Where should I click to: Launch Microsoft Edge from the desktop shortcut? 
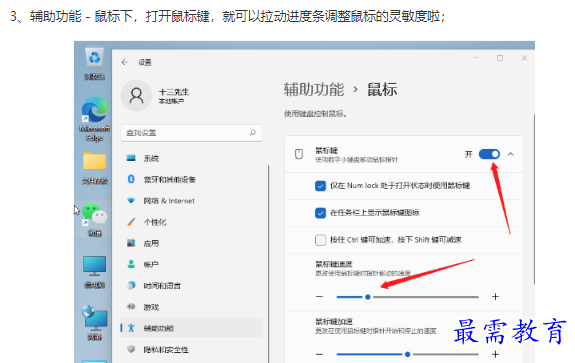click(95, 119)
